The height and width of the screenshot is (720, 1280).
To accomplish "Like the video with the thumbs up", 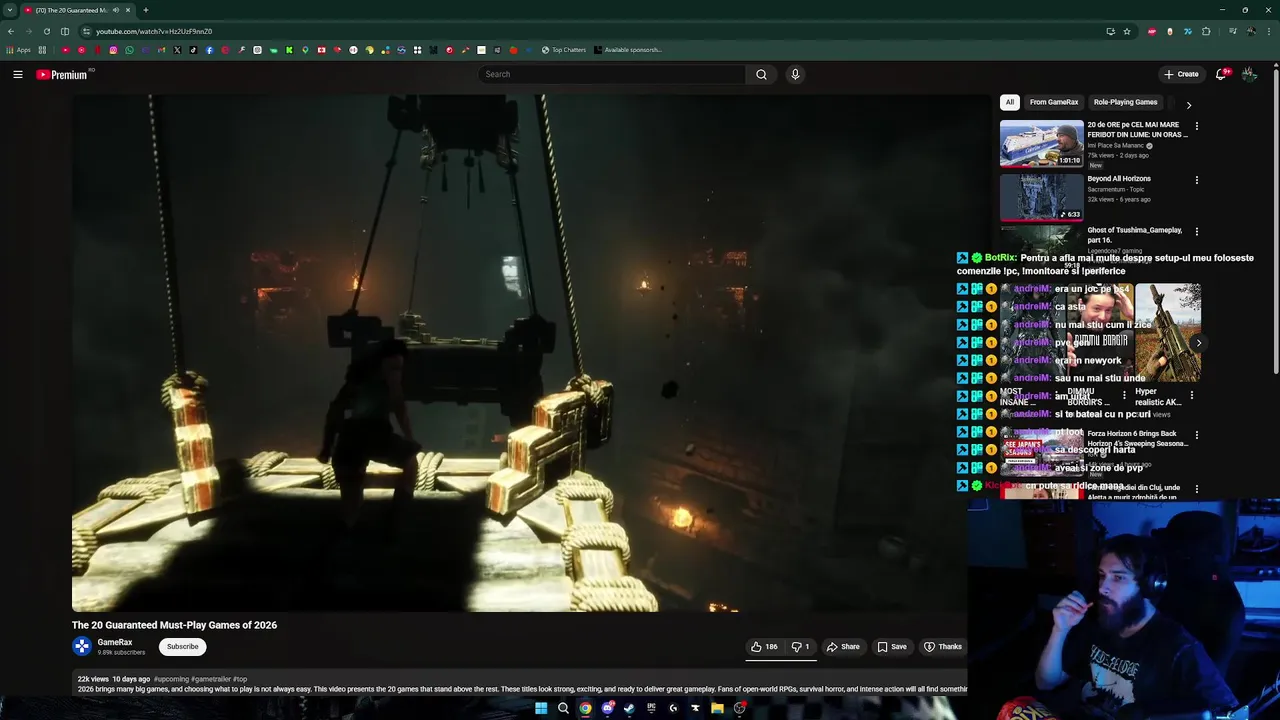I will 764,647.
